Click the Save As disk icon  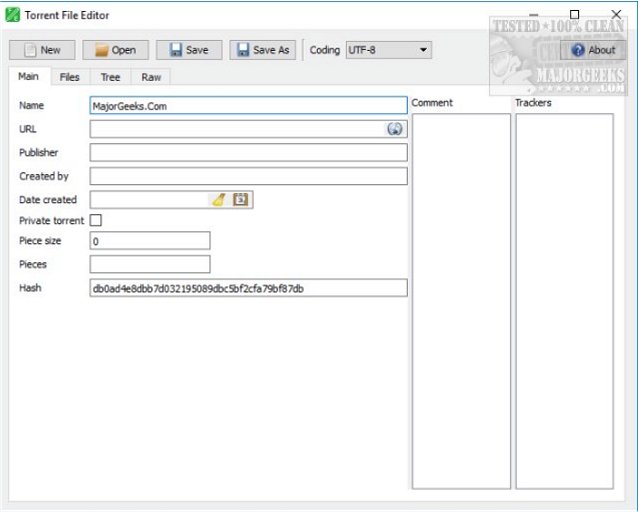point(243,50)
